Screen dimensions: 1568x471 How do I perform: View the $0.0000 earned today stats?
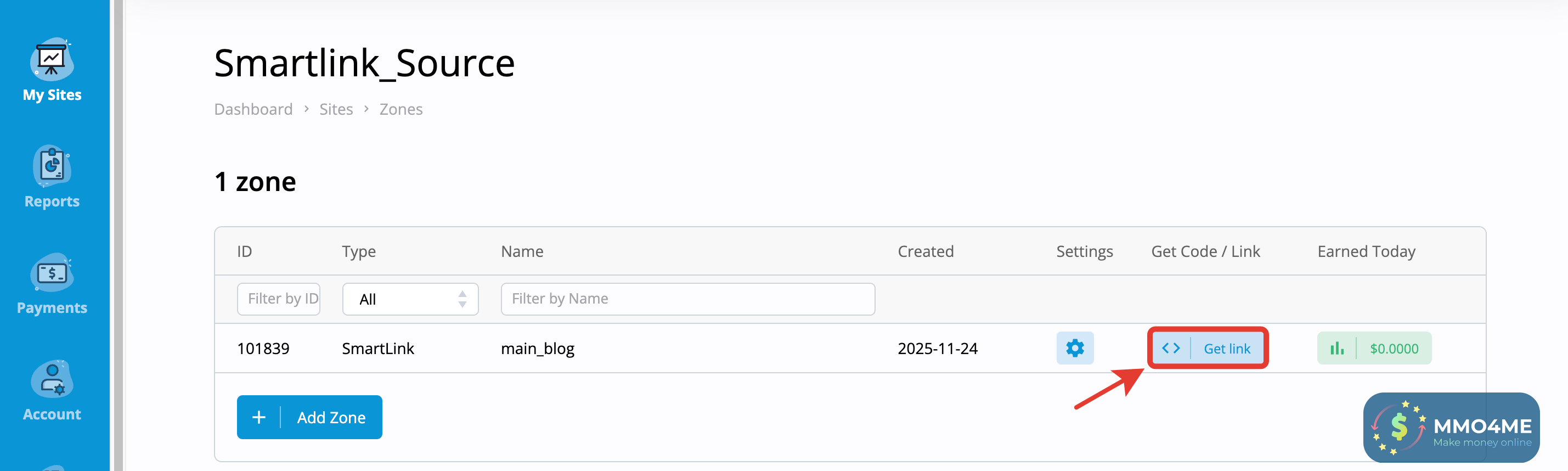[1394, 349]
